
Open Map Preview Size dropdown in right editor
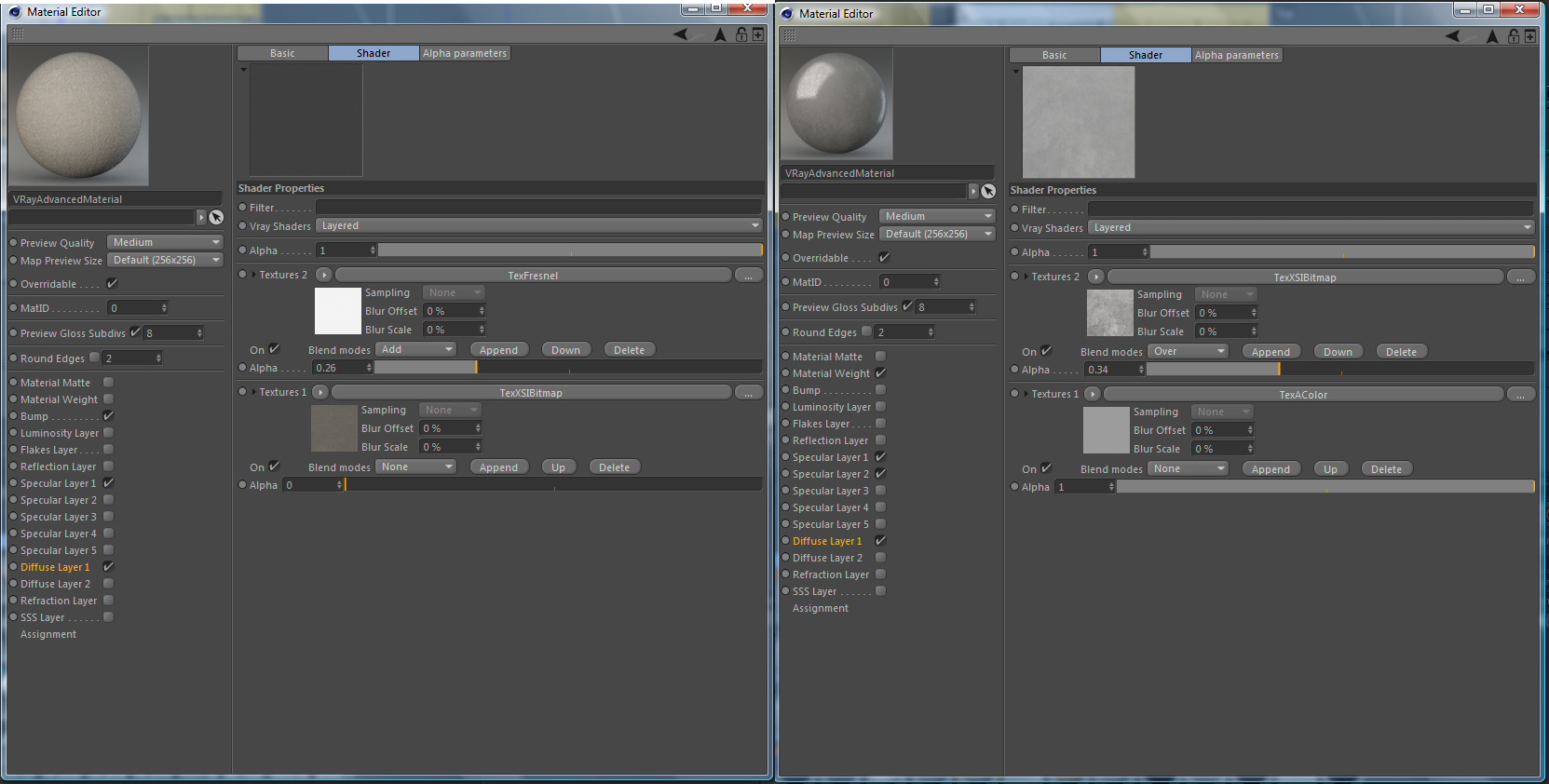coord(937,234)
